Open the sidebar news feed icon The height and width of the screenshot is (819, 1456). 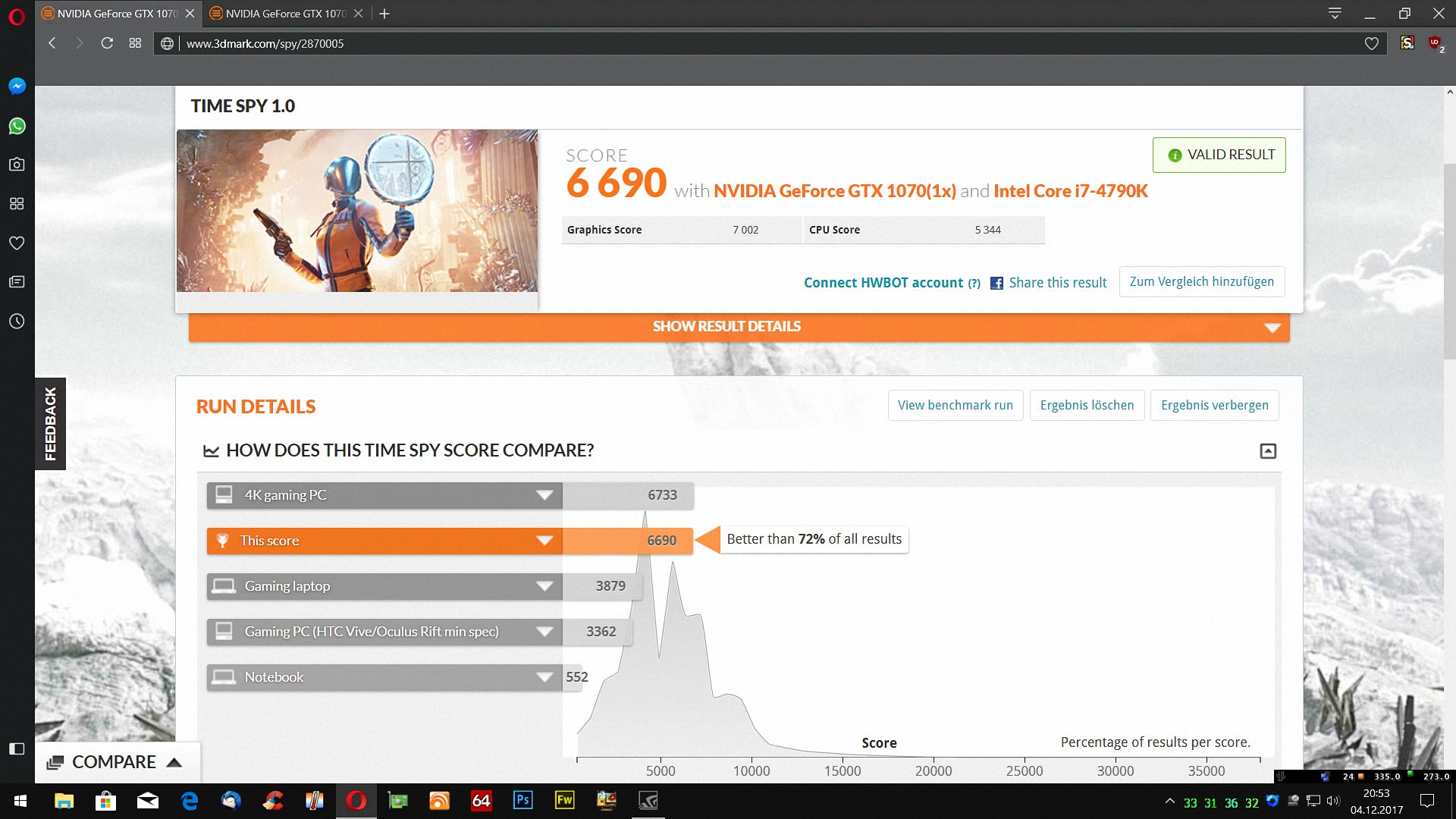[x=17, y=282]
